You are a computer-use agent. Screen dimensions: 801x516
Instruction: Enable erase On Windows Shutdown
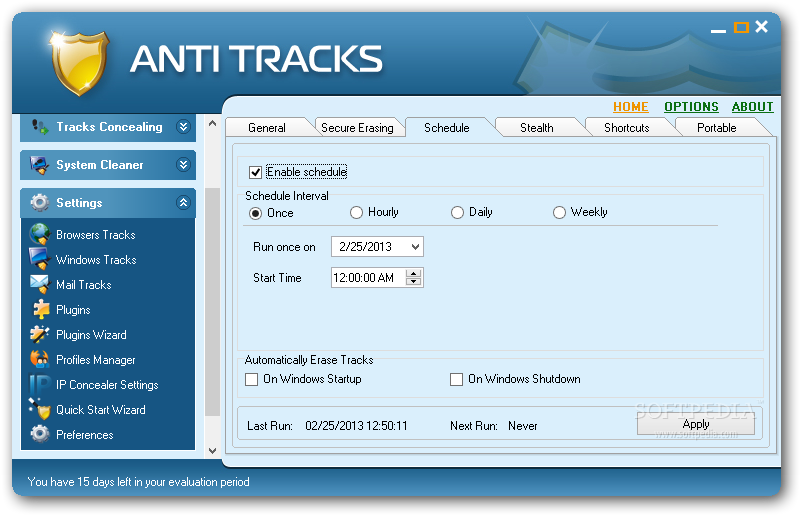click(456, 379)
